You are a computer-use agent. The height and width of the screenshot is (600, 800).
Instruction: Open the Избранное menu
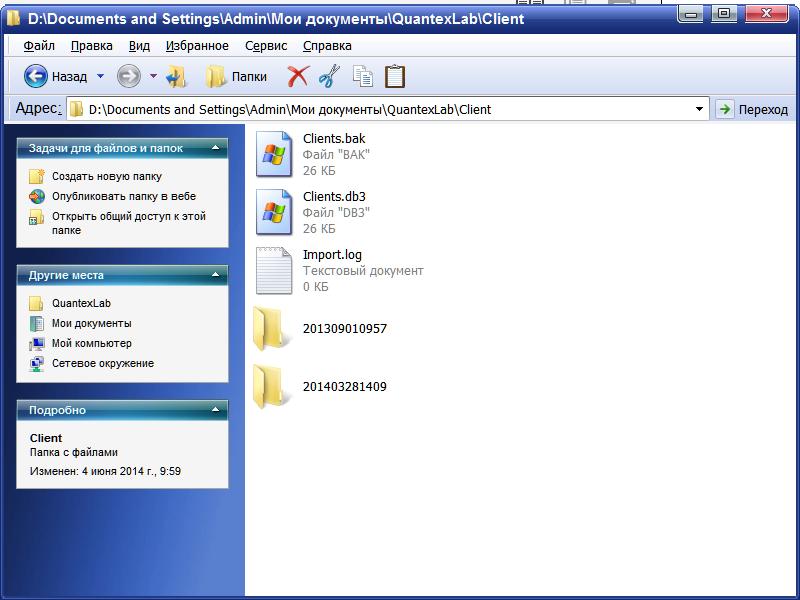click(x=197, y=46)
